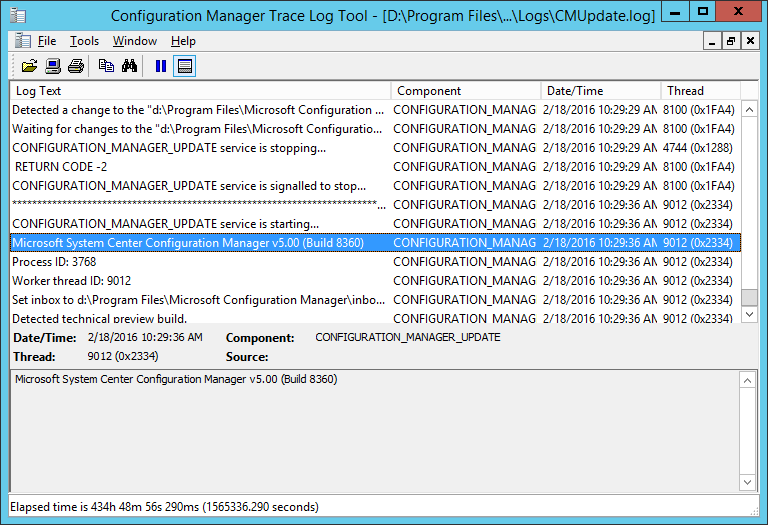Screen dimensions: 768x525
Task: Minimize the inner CMUpdate.log document window
Action: [712, 41]
